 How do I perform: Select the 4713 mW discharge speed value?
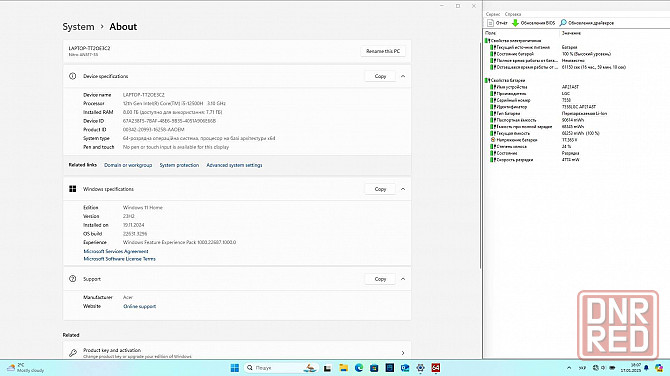(570, 160)
